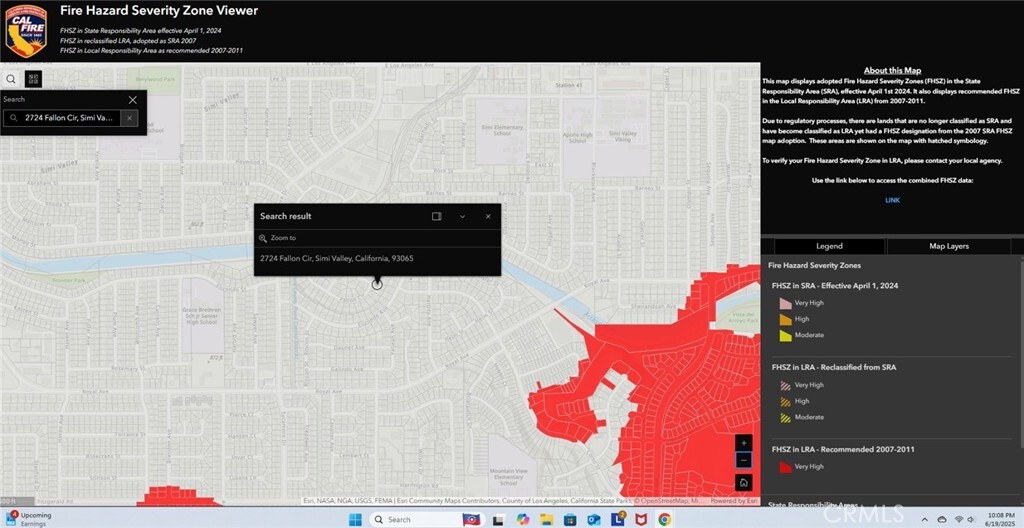The width and height of the screenshot is (1024, 528).
Task: Click Mountain View Elementary School on the map
Action: 509,477
